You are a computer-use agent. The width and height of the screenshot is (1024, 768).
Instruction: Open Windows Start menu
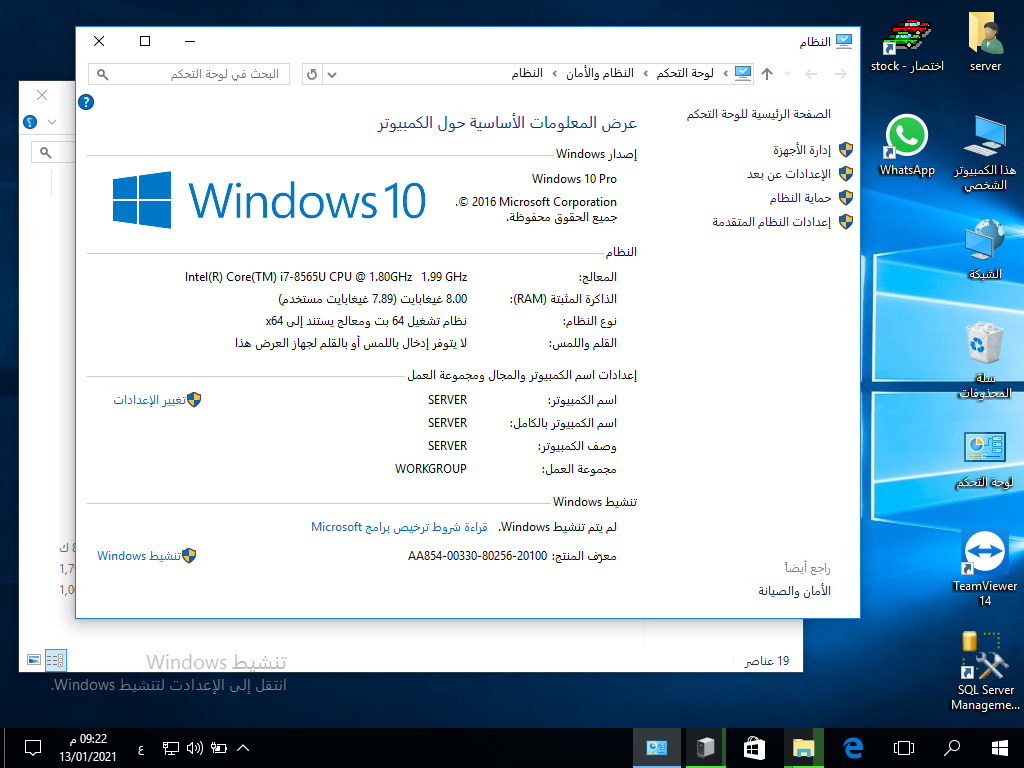pyautogui.click(x=1000, y=748)
